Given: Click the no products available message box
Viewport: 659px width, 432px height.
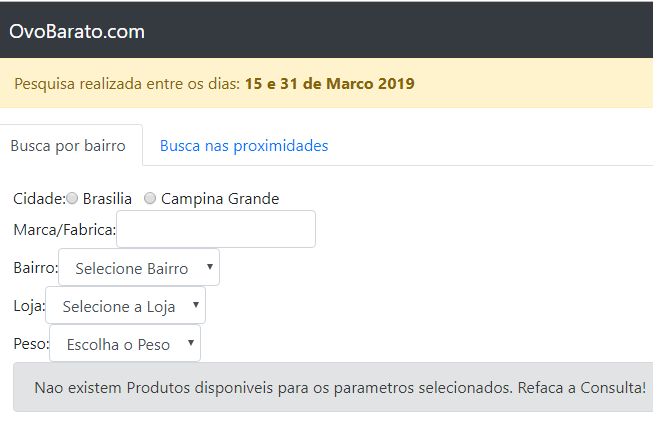Looking at the screenshot, I should click(x=334, y=387).
